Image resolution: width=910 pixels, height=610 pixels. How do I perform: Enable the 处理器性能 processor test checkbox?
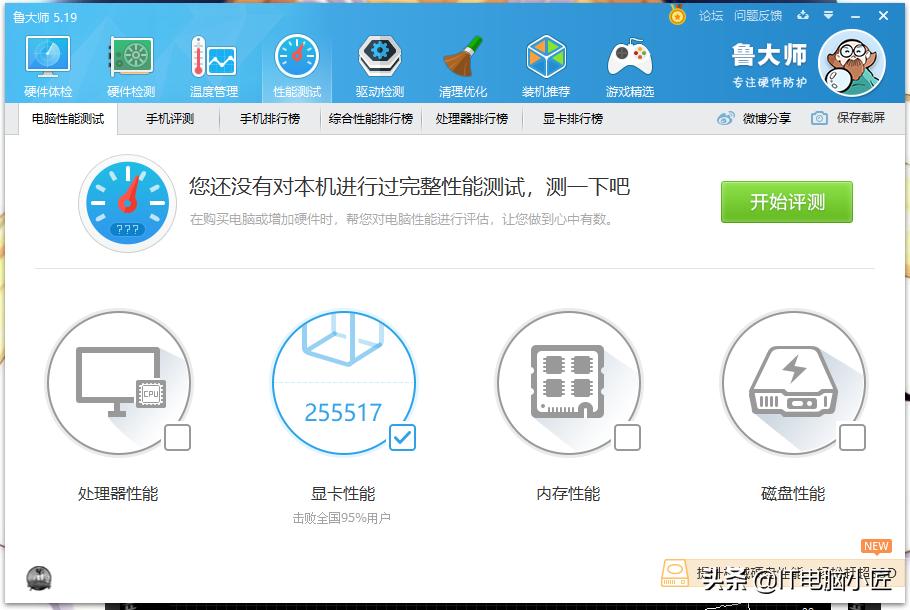(178, 438)
